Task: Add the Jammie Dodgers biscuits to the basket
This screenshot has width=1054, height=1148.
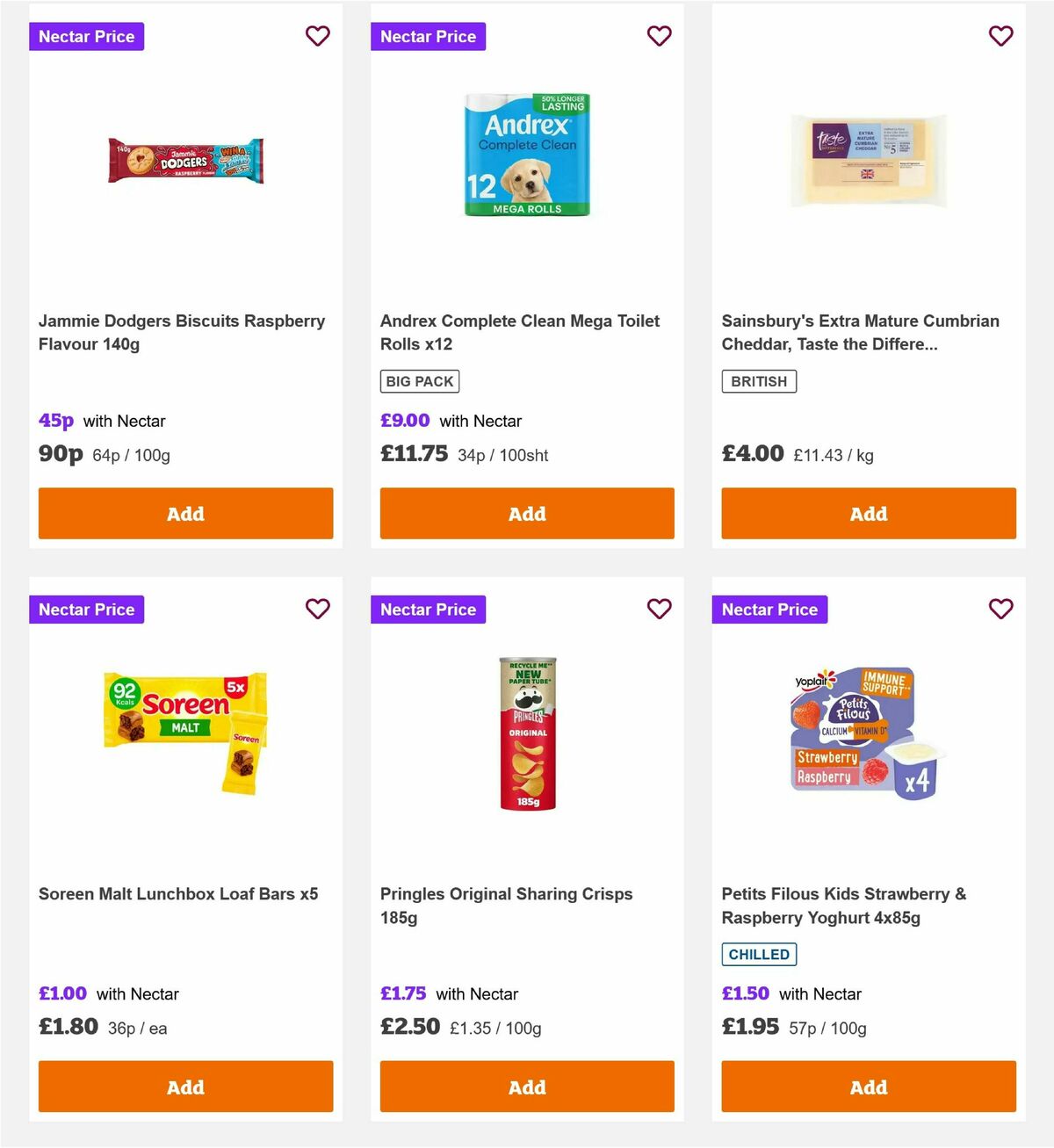Action: [x=185, y=513]
